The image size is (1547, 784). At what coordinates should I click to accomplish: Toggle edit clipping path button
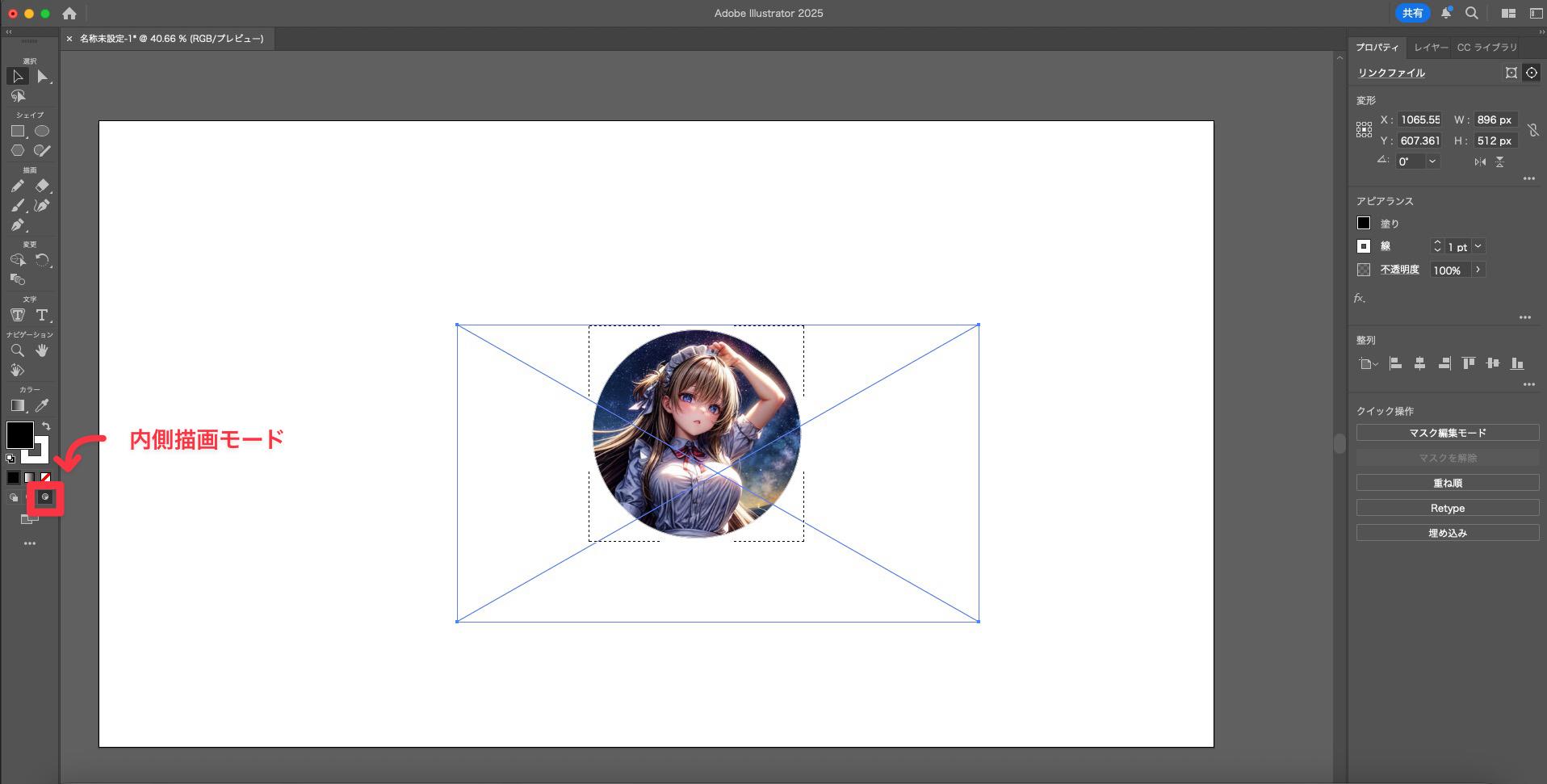[x=1511, y=73]
